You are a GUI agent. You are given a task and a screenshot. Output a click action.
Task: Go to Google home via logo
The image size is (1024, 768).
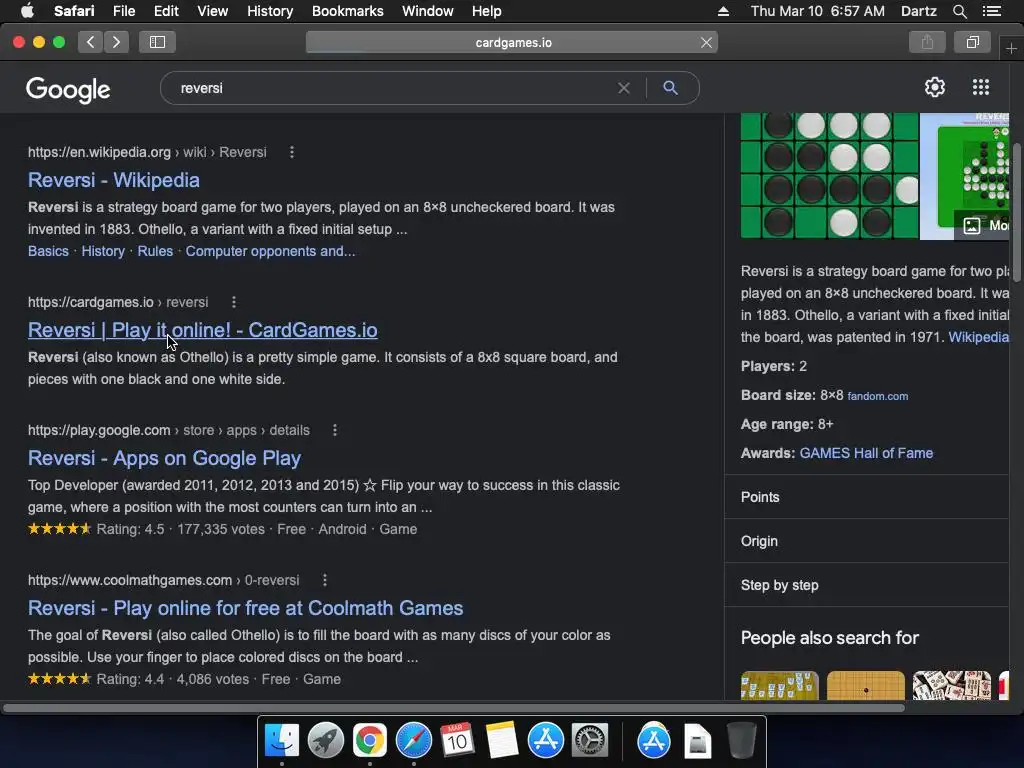(68, 89)
